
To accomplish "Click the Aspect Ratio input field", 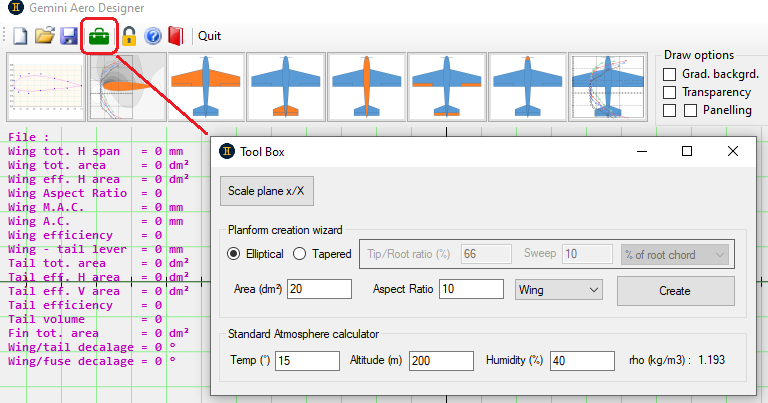I will (x=471, y=289).
